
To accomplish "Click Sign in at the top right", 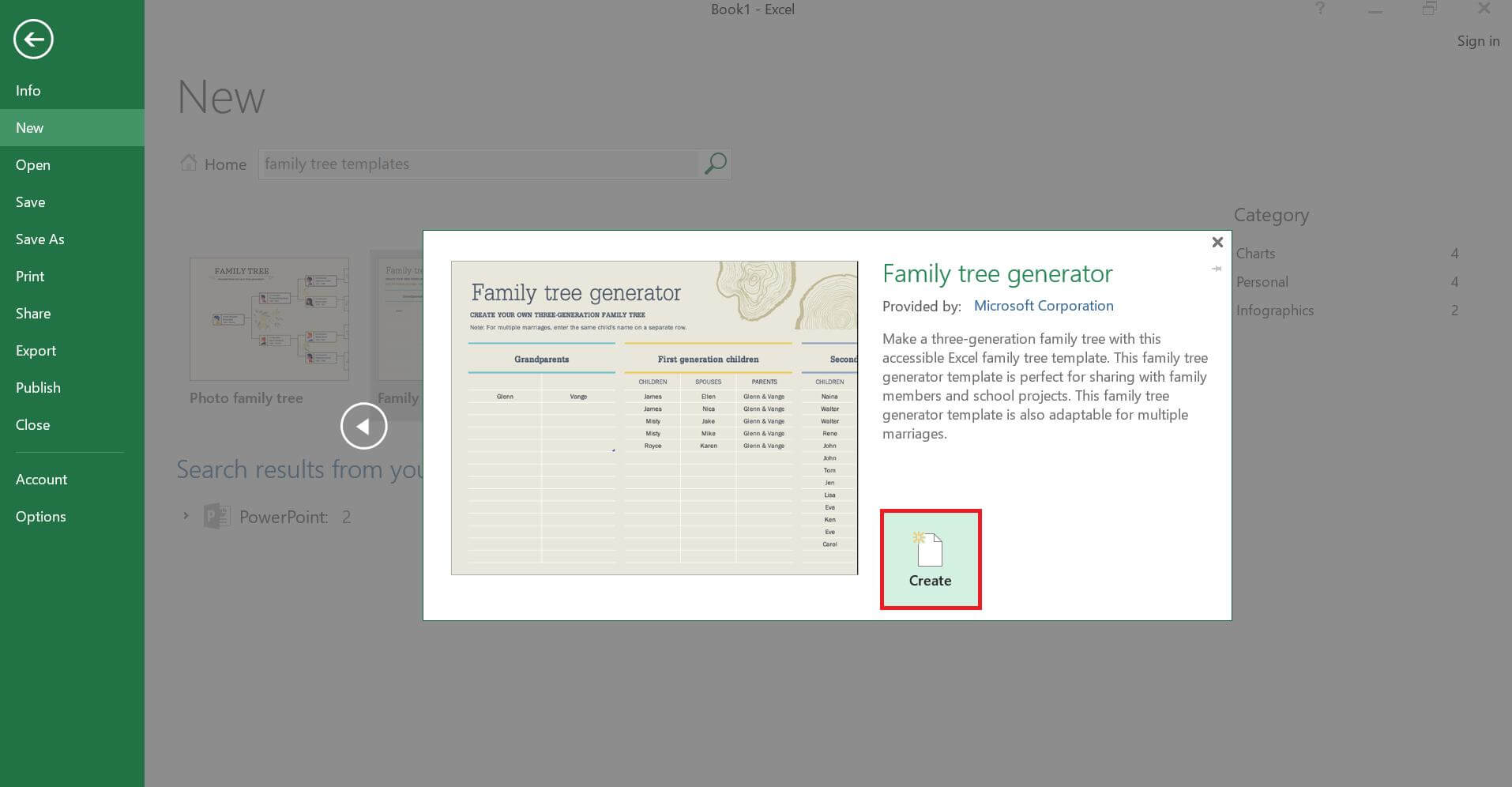I will pyautogui.click(x=1477, y=40).
